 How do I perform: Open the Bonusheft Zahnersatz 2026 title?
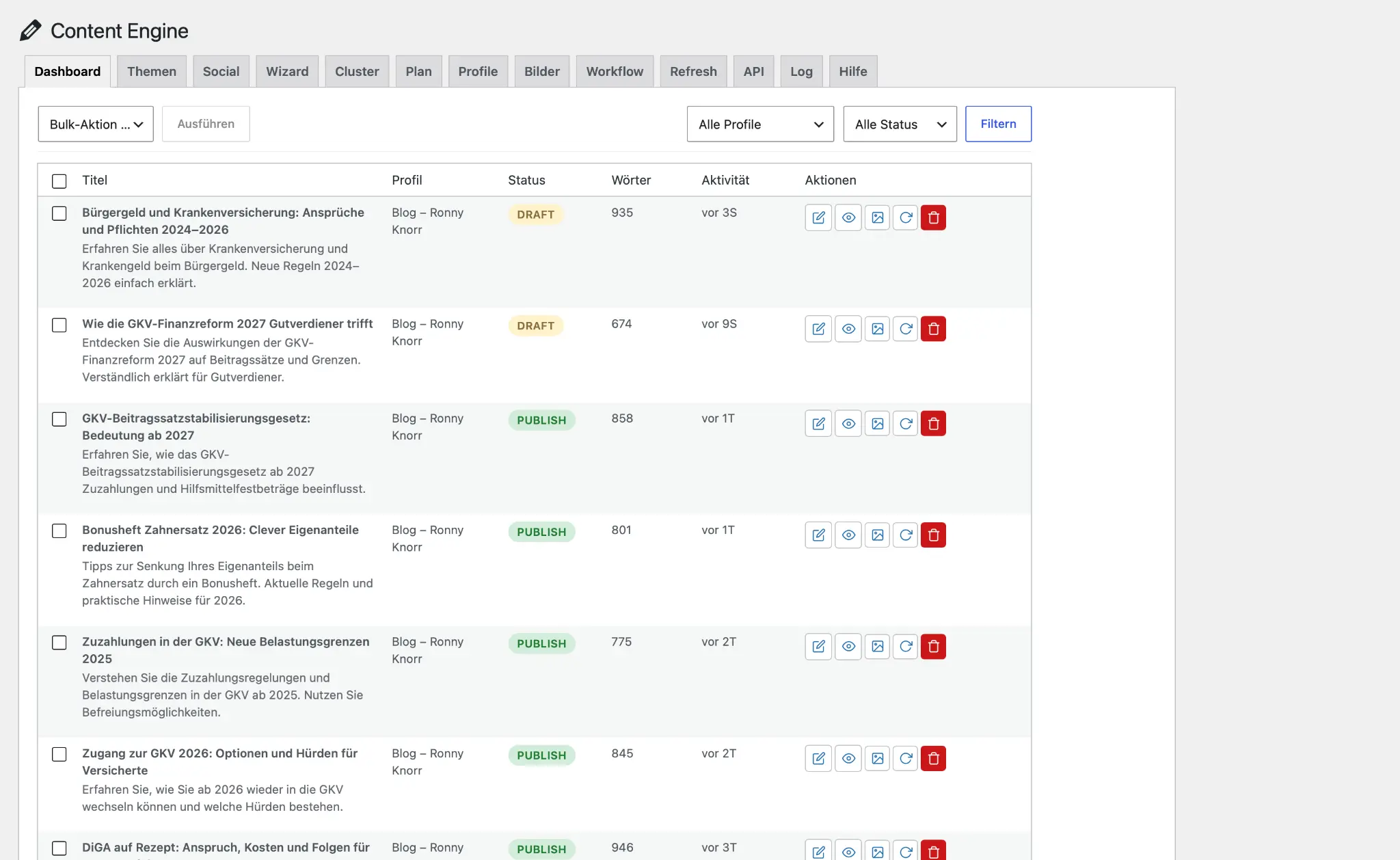coord(220,538)
